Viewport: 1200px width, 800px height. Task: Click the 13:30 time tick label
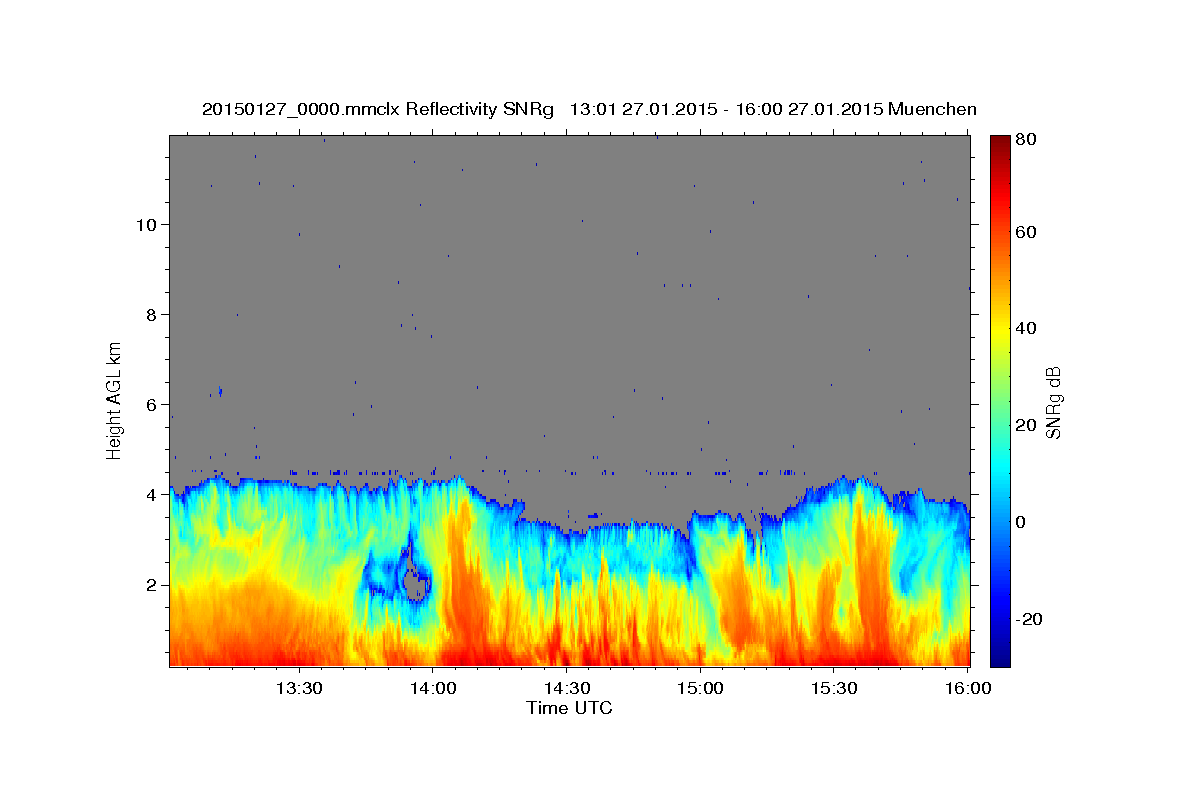pos(299,688)
